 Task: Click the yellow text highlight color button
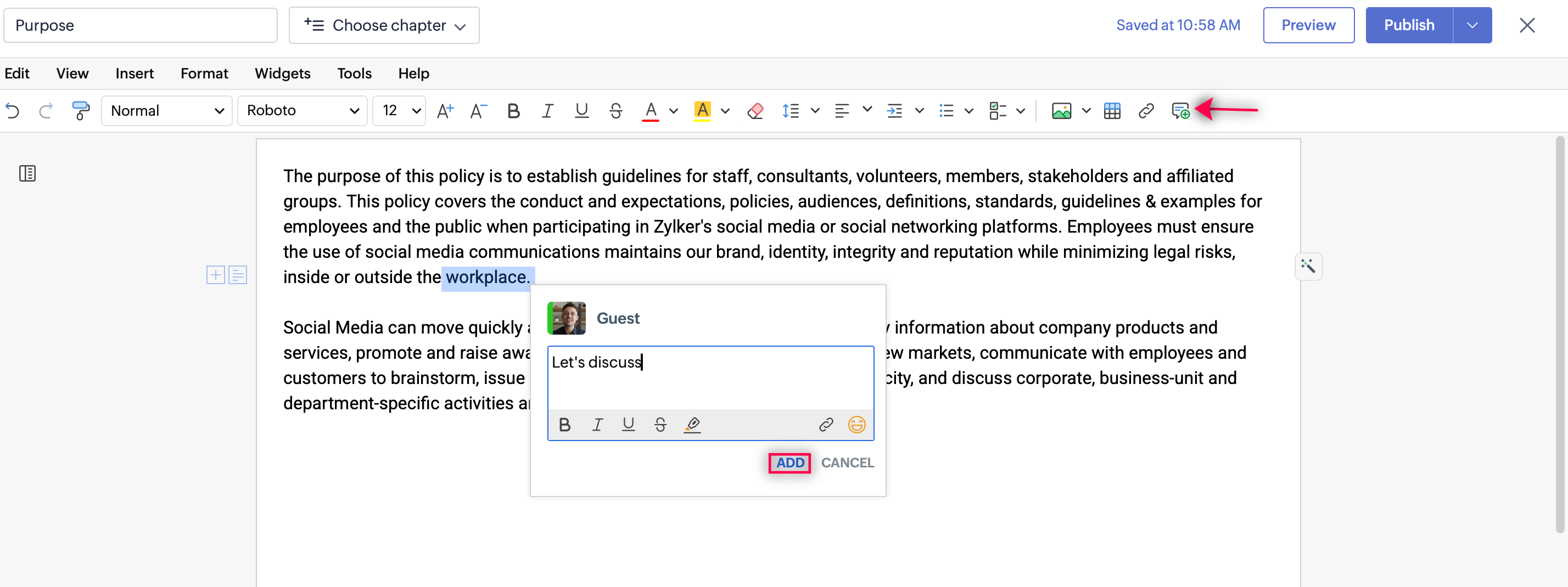[702, 111]
